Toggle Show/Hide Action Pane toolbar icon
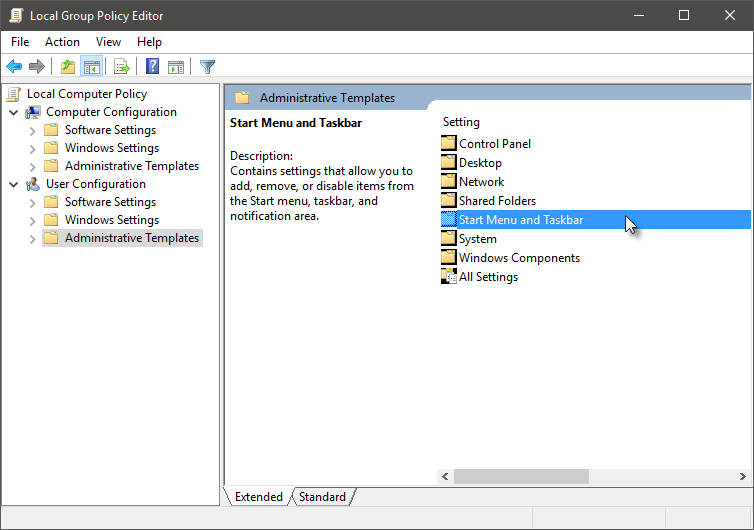The image size is (754, 530). [x=176, y=66]
